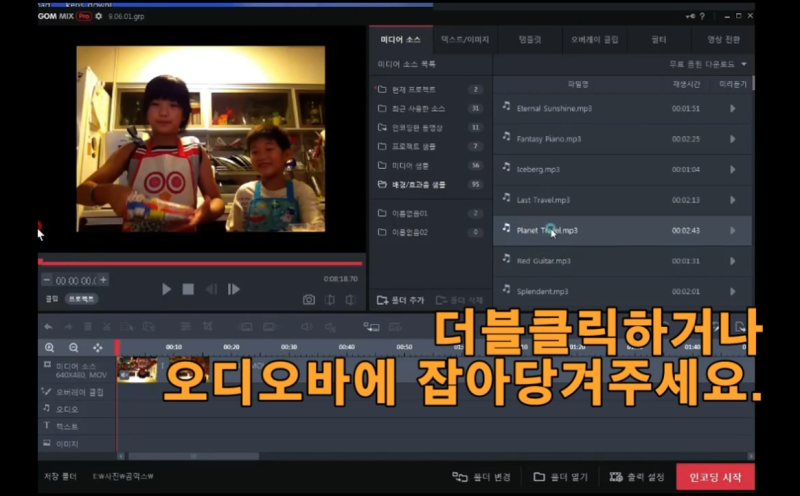This screenshot has width=800, height=496.
Task: Switch to the 오버레이 클립 tab
Action: pyautogui.click(x=595, y=39)
